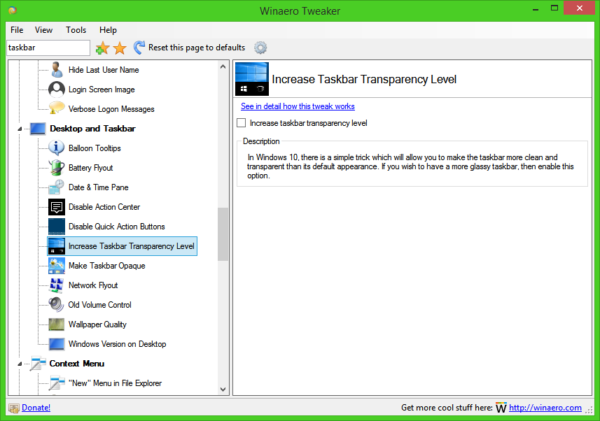Click the Battery Flyout icon
This screenshot has width=600, height=421.
[57, 168]
